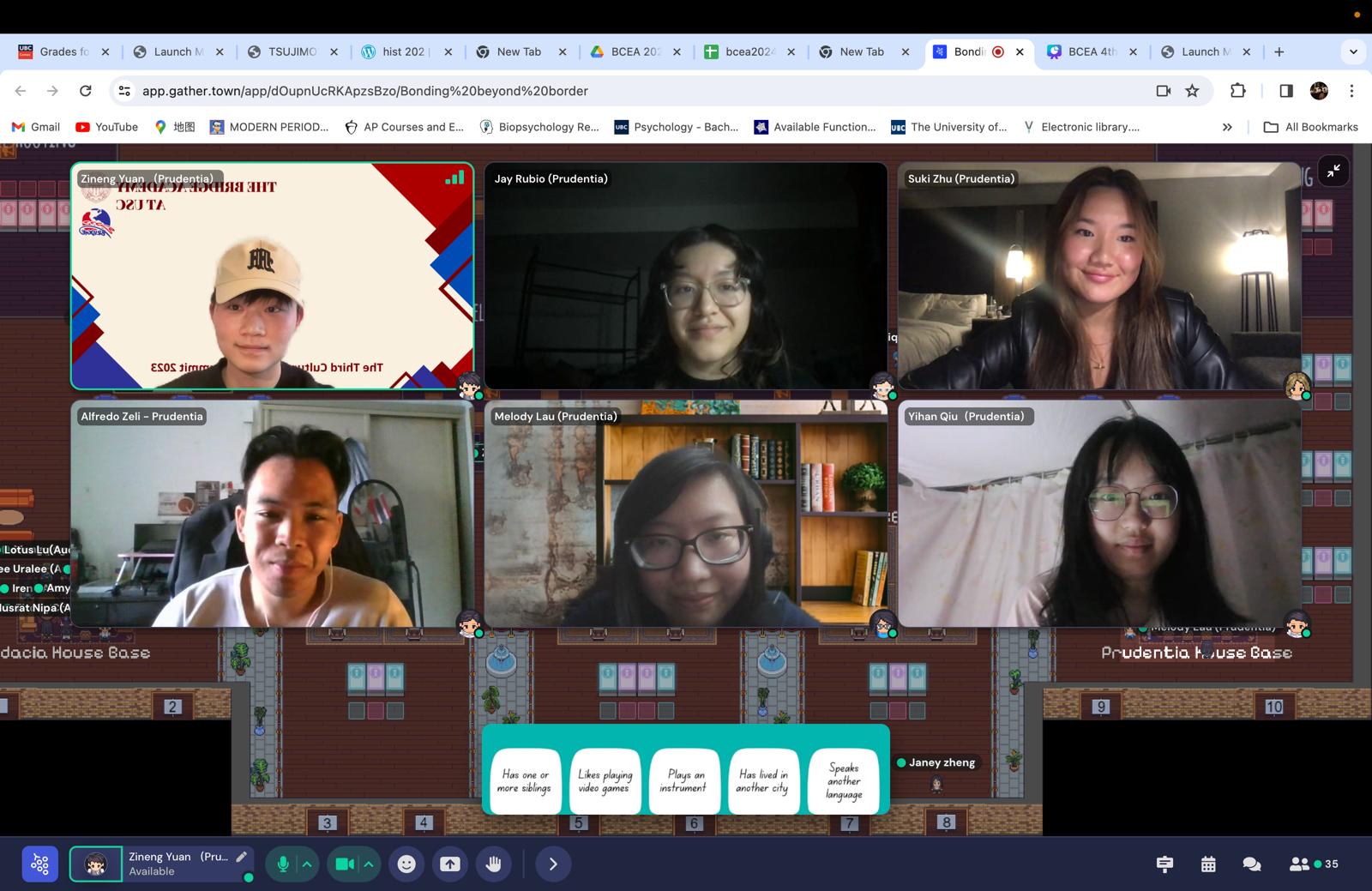Switch to the BCEA 4th browser tab
The height and width of the screenshot is (891, 1372).
coord(1091,51)
